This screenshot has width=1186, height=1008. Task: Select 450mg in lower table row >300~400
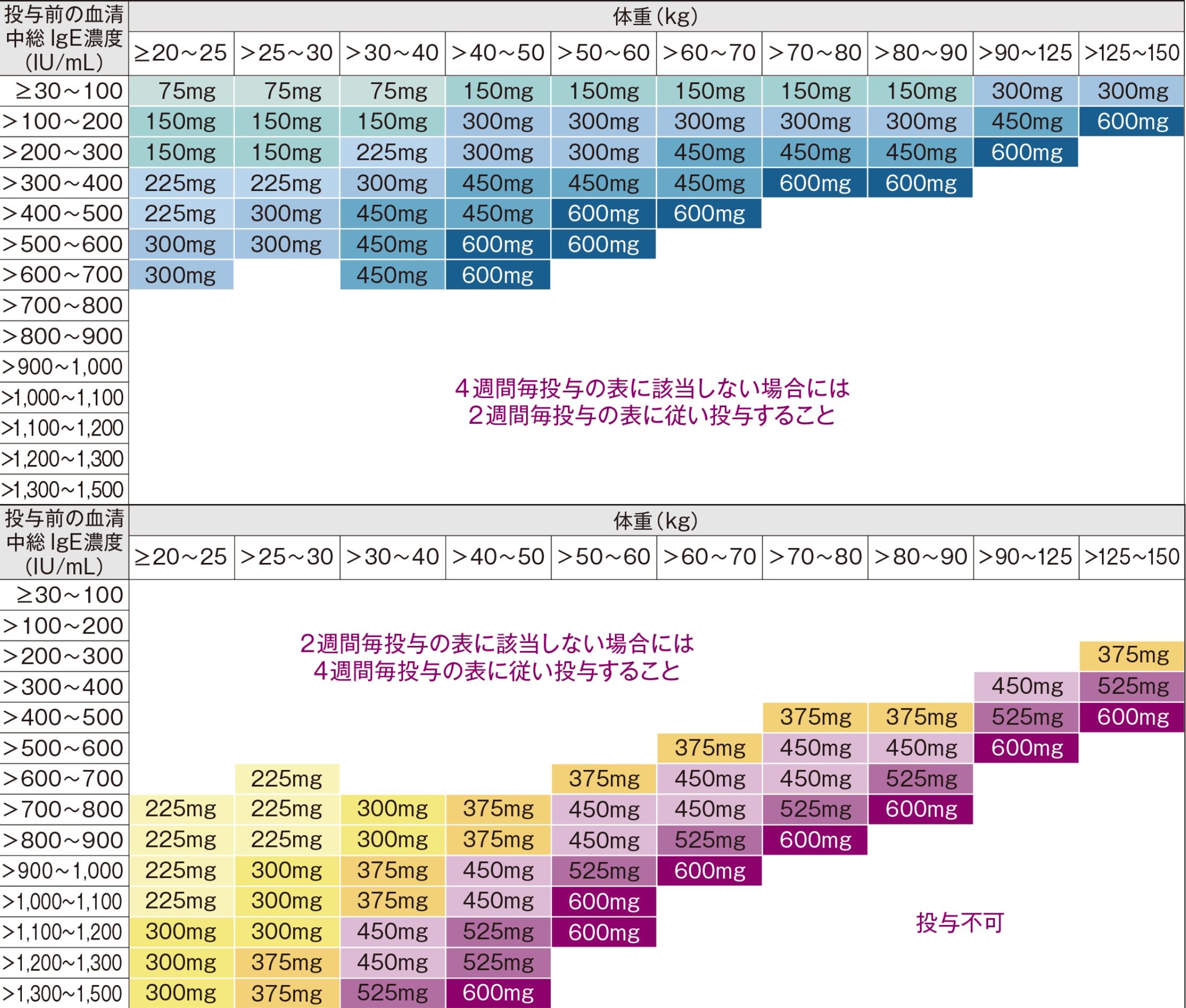tap(1026, 686)
